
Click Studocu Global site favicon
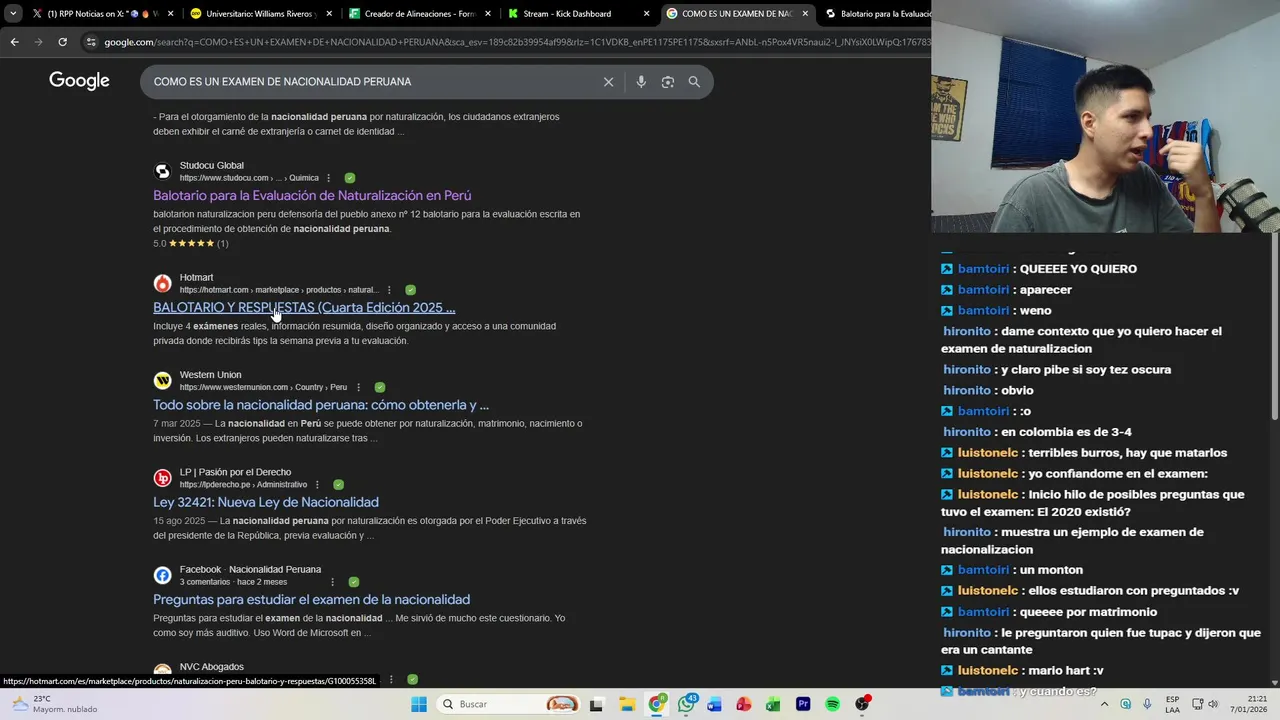[162, 172]
